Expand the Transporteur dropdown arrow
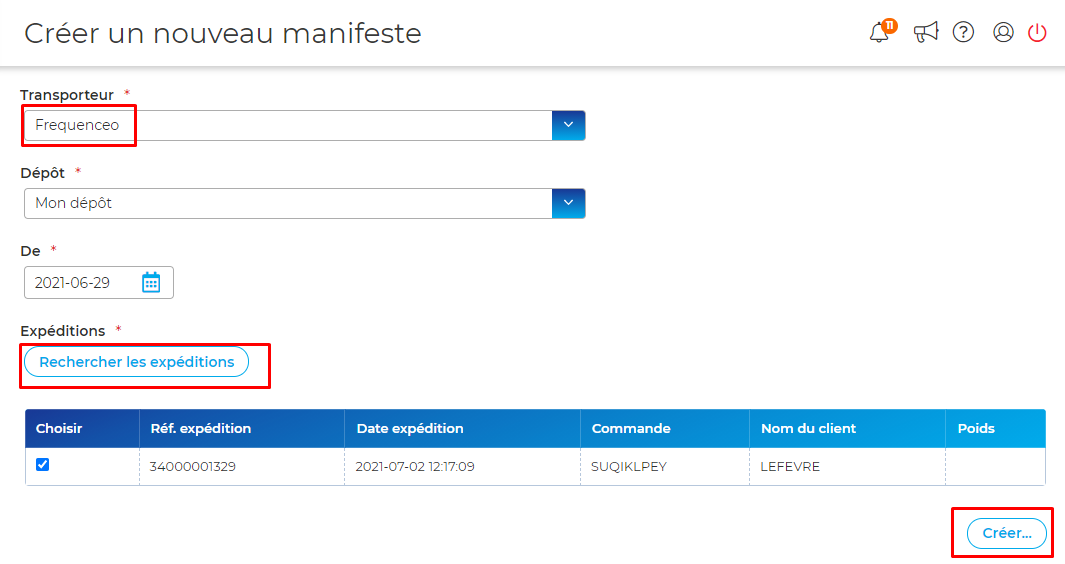Screen dimensions: 1065x564 click(568, 125)
